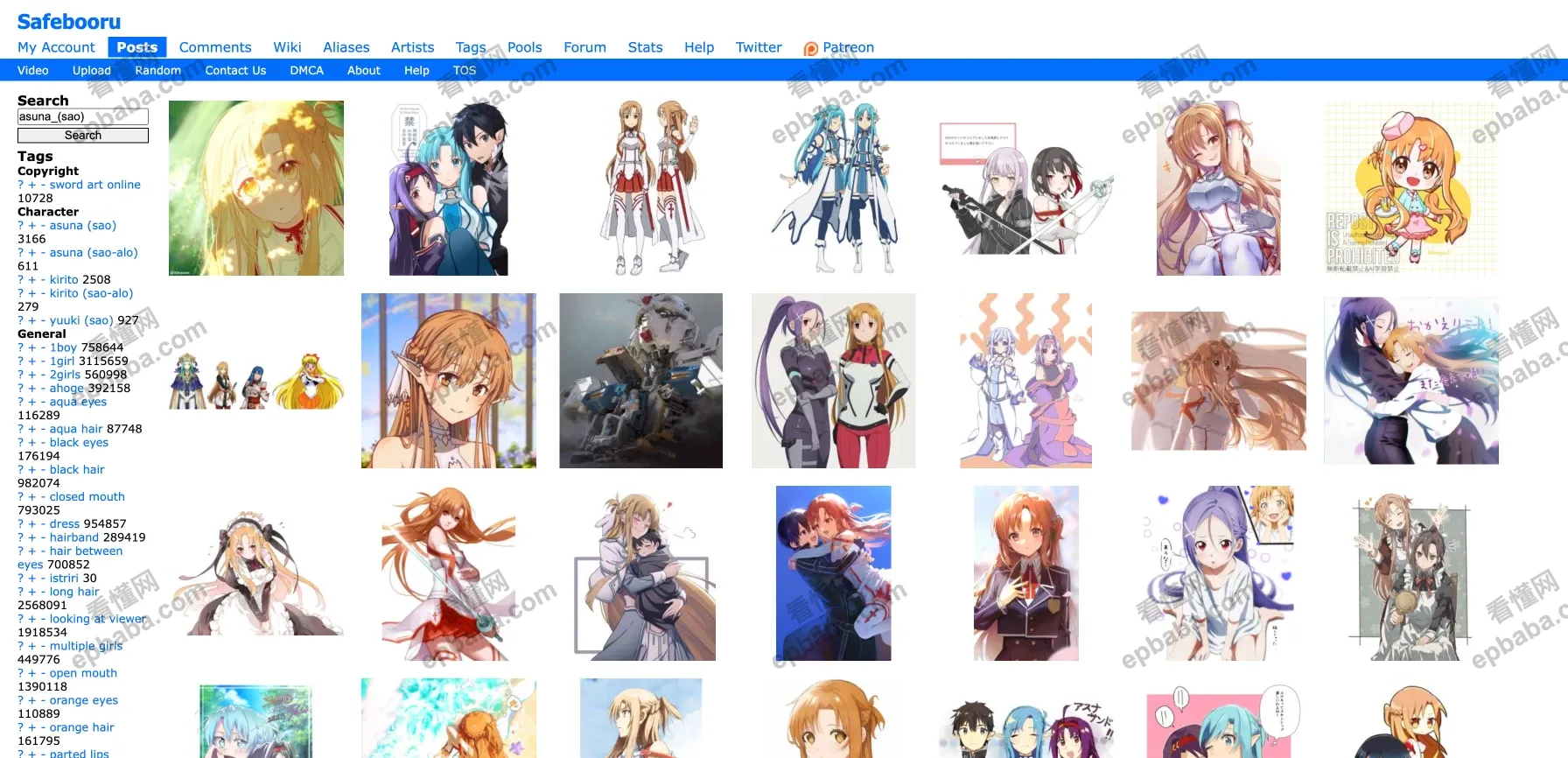Open Random in the blue subnav

coord(157,70)
